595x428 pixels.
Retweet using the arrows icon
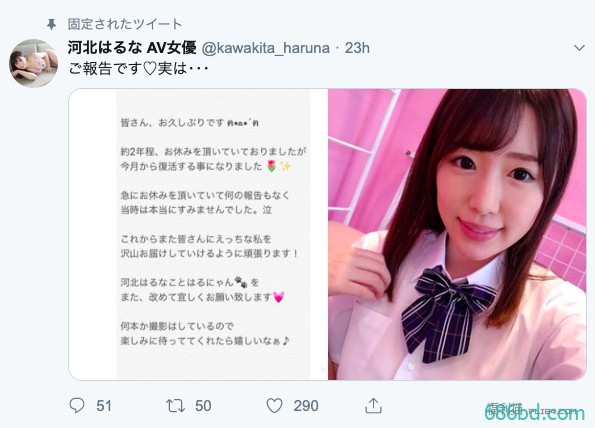click(175, 406)
